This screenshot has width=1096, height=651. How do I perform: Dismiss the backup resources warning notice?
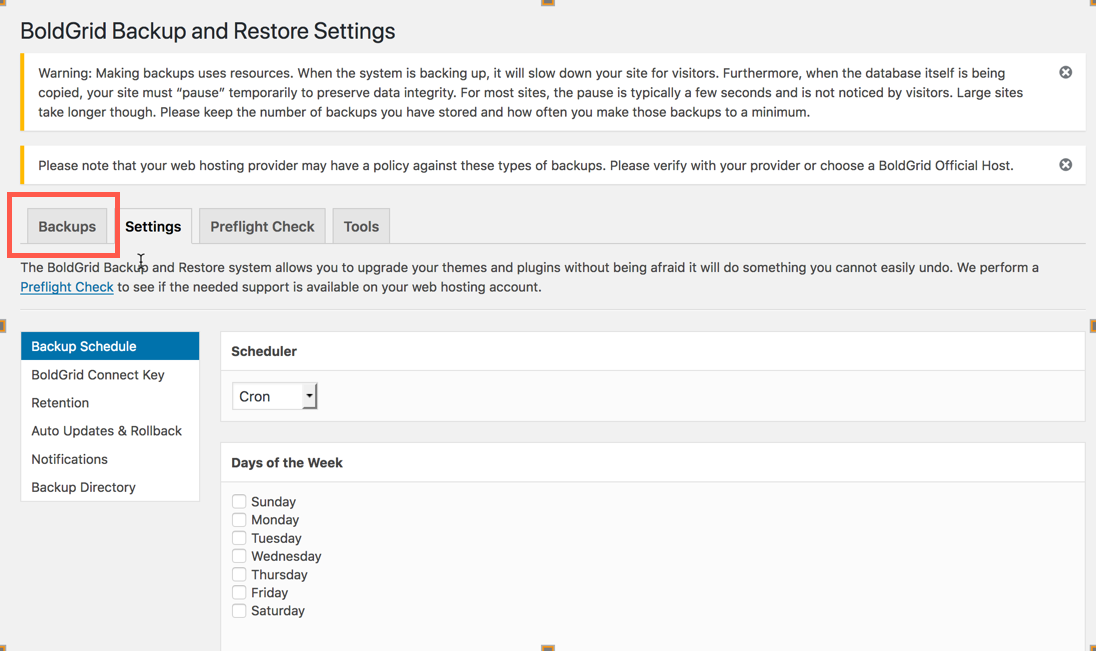pos(1065,72)
